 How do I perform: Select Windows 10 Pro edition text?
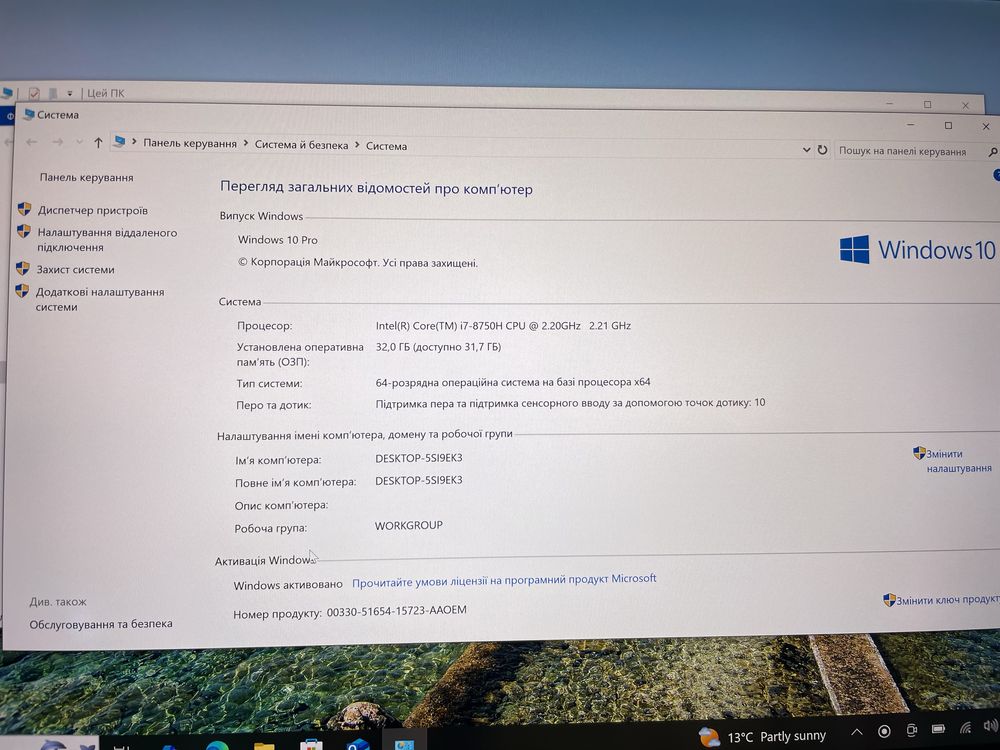[277, 240]
